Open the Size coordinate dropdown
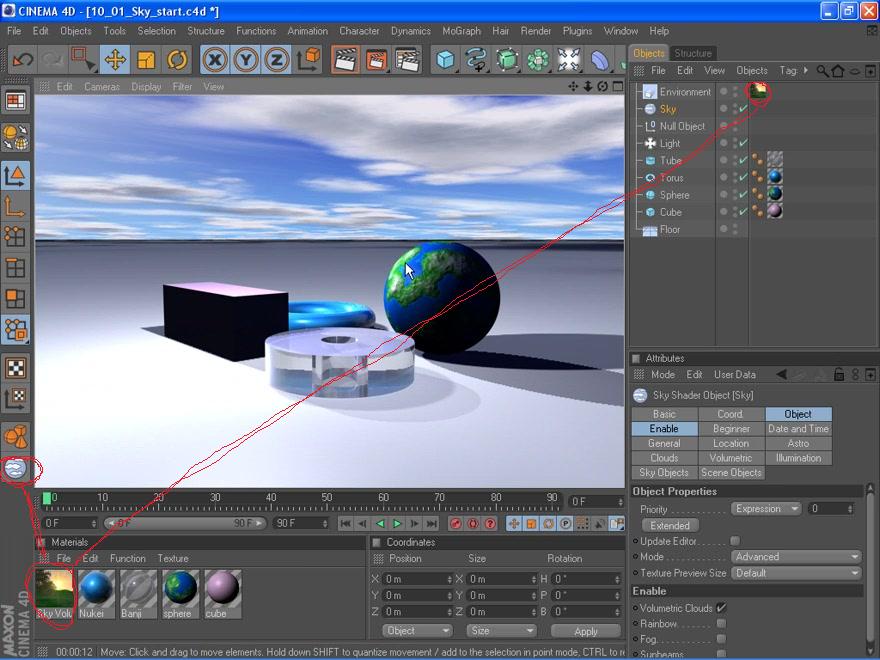Screen dimensions: 880x660 click(501, 631)
